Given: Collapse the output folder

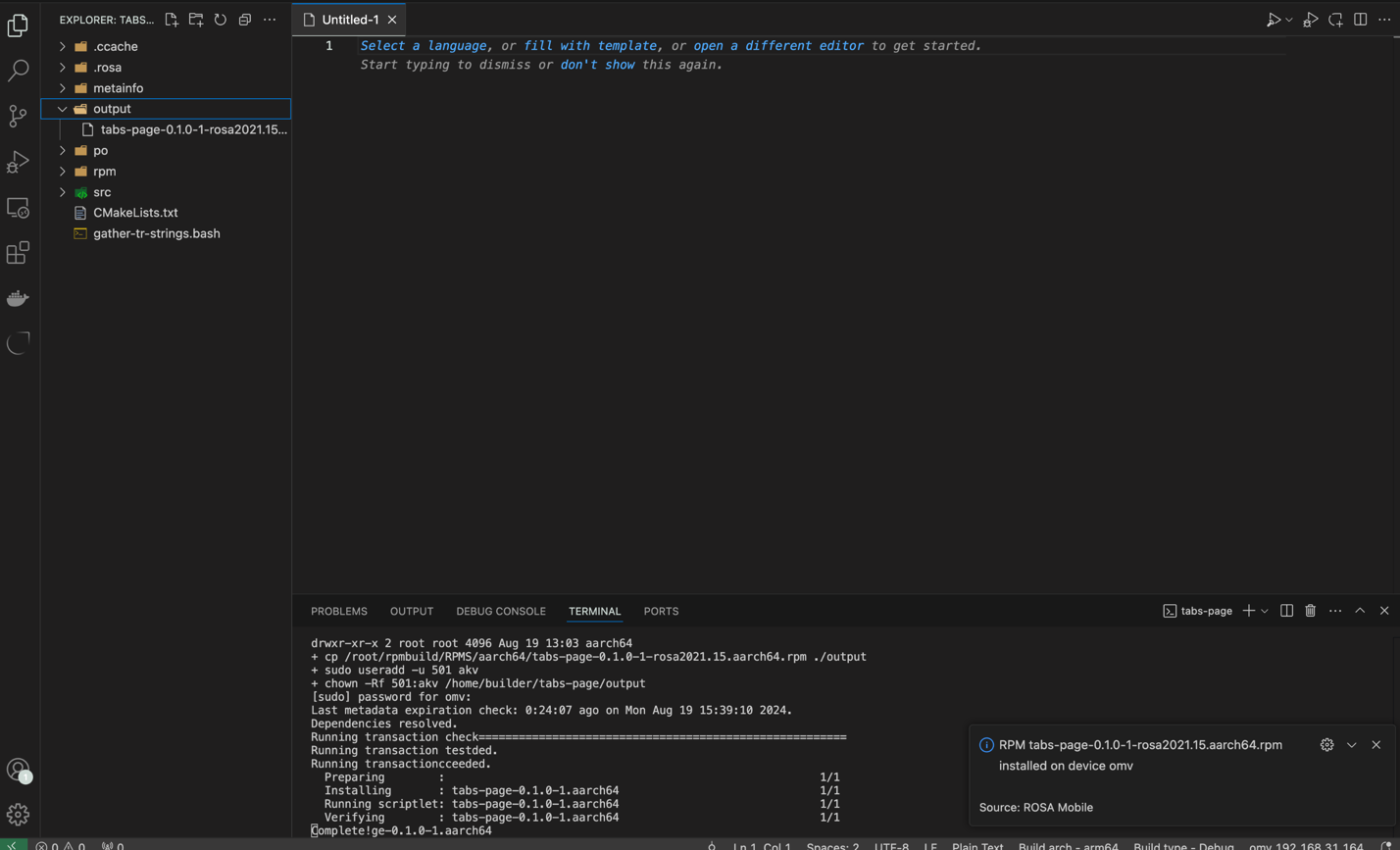Looking at the screenshot, I should click(63, 109).
